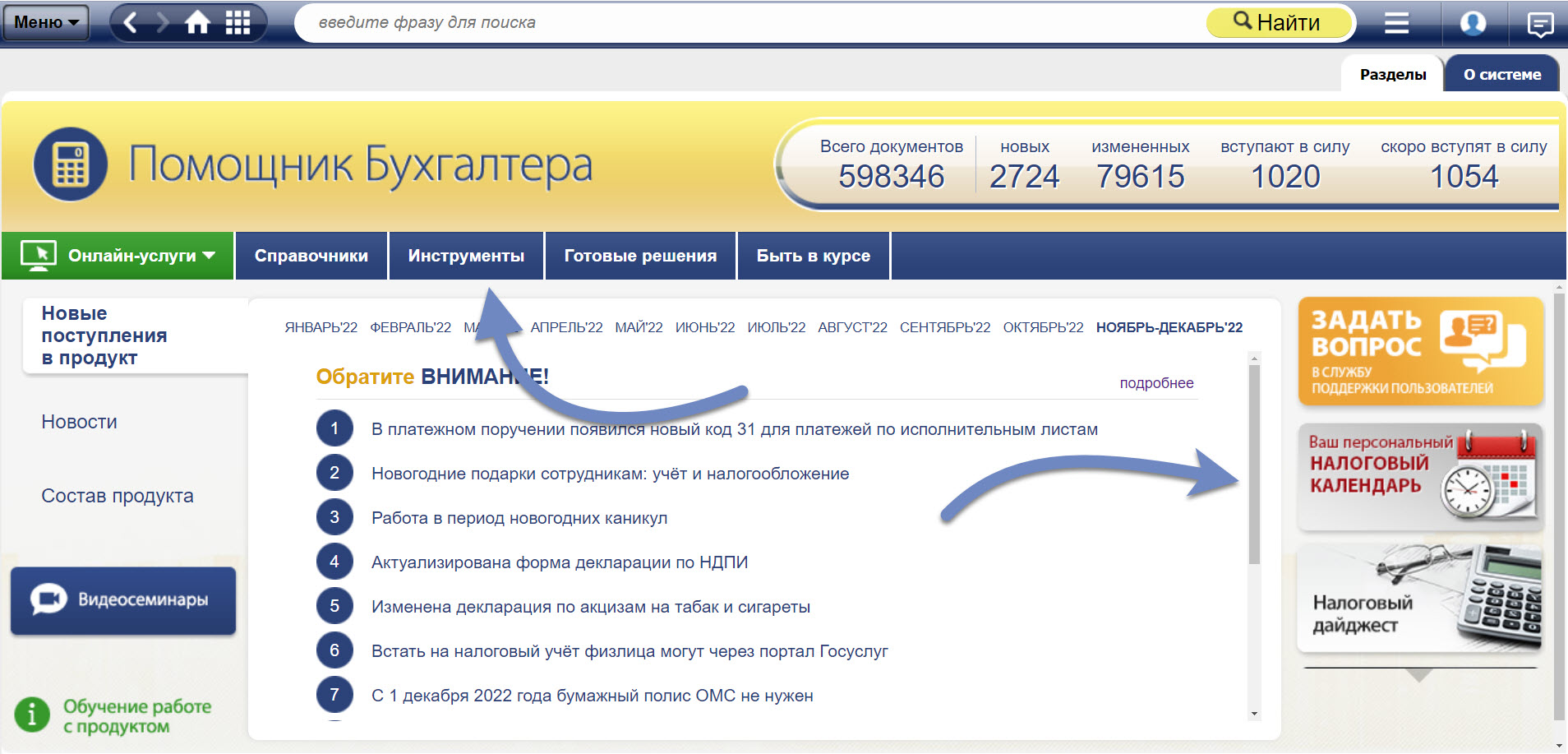Click the number 5 circle in the list
This screenshot has width=1568, height=754.
tap(334, 606)
